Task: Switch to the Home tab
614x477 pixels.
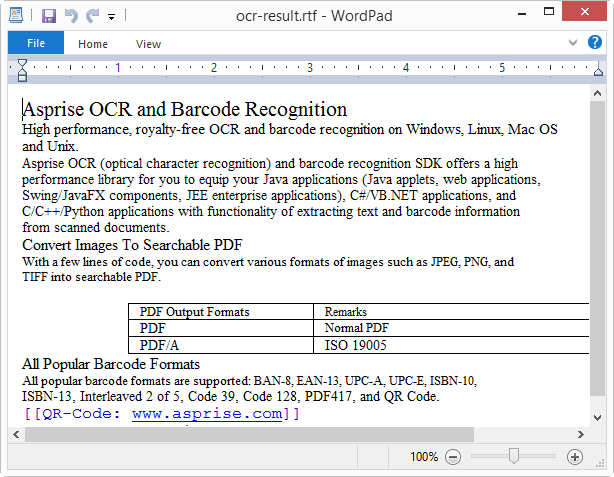Action: pyautogui.click(x=93, y=43)
